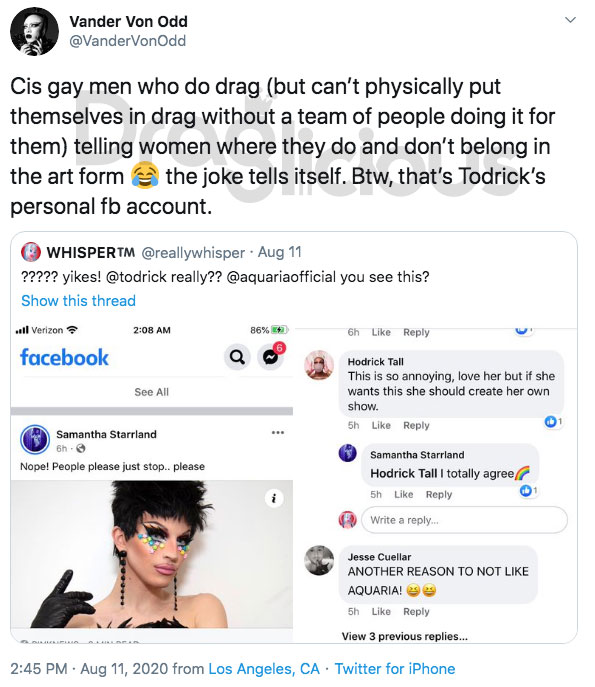
Task: Click inside the Write a reply field
Action: [464, 520]
